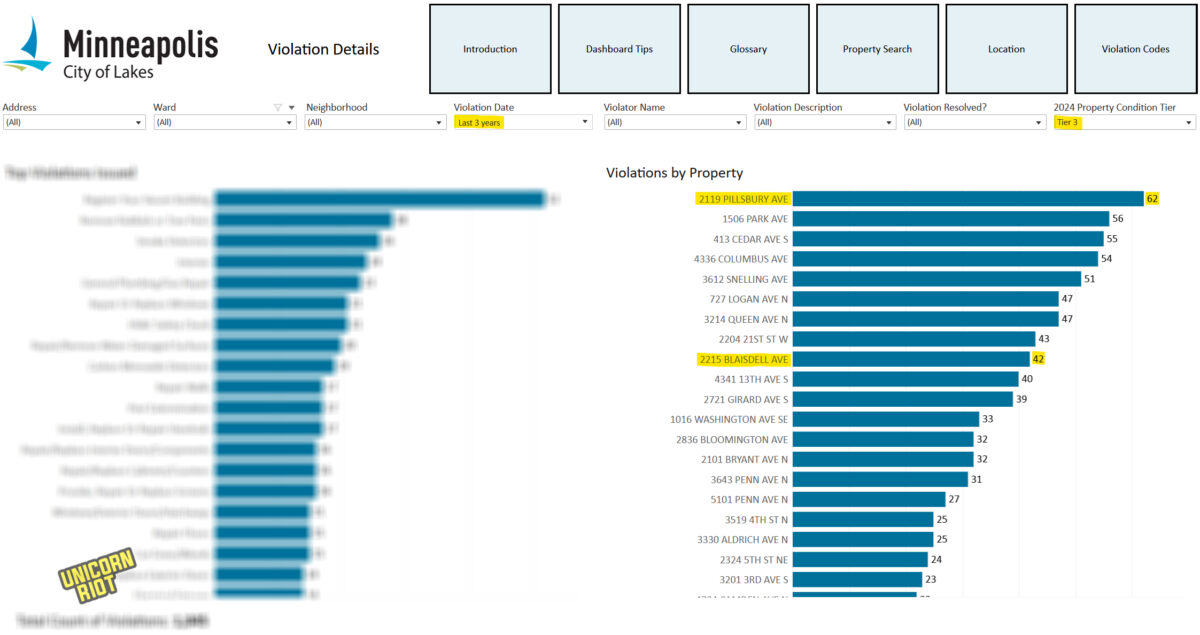This screenshot has height=635, width=1200.
Task: Select the 2119 PILLSBURY AVE bar
Action: [967, 199]
